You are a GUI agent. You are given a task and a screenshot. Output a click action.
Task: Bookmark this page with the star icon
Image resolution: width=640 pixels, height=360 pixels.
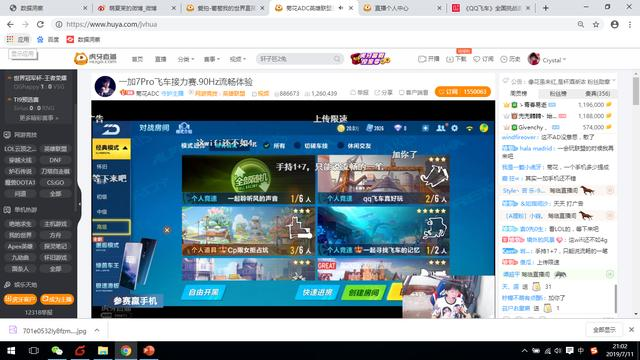click(596, 24)
